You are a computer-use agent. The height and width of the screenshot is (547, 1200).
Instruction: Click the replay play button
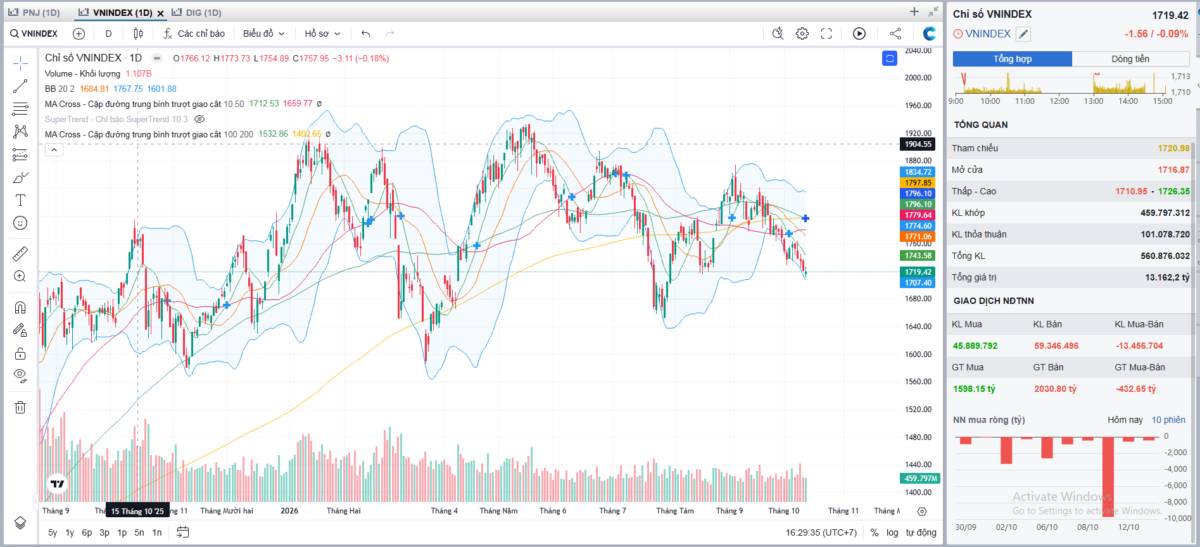[859, 33]
